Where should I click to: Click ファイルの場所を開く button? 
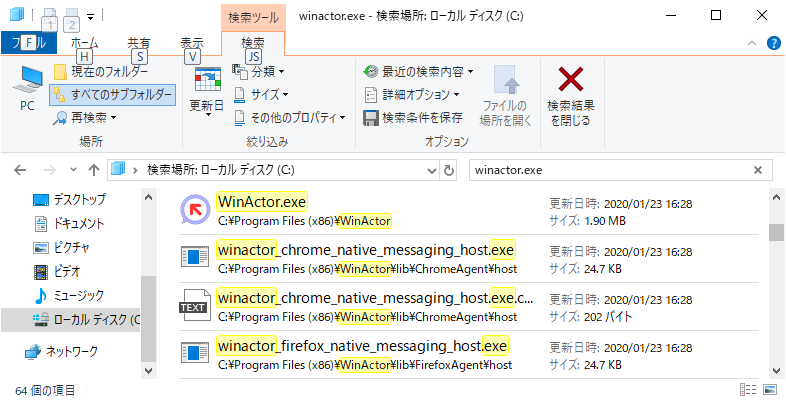pyautogui.click(x=505, y=96)
